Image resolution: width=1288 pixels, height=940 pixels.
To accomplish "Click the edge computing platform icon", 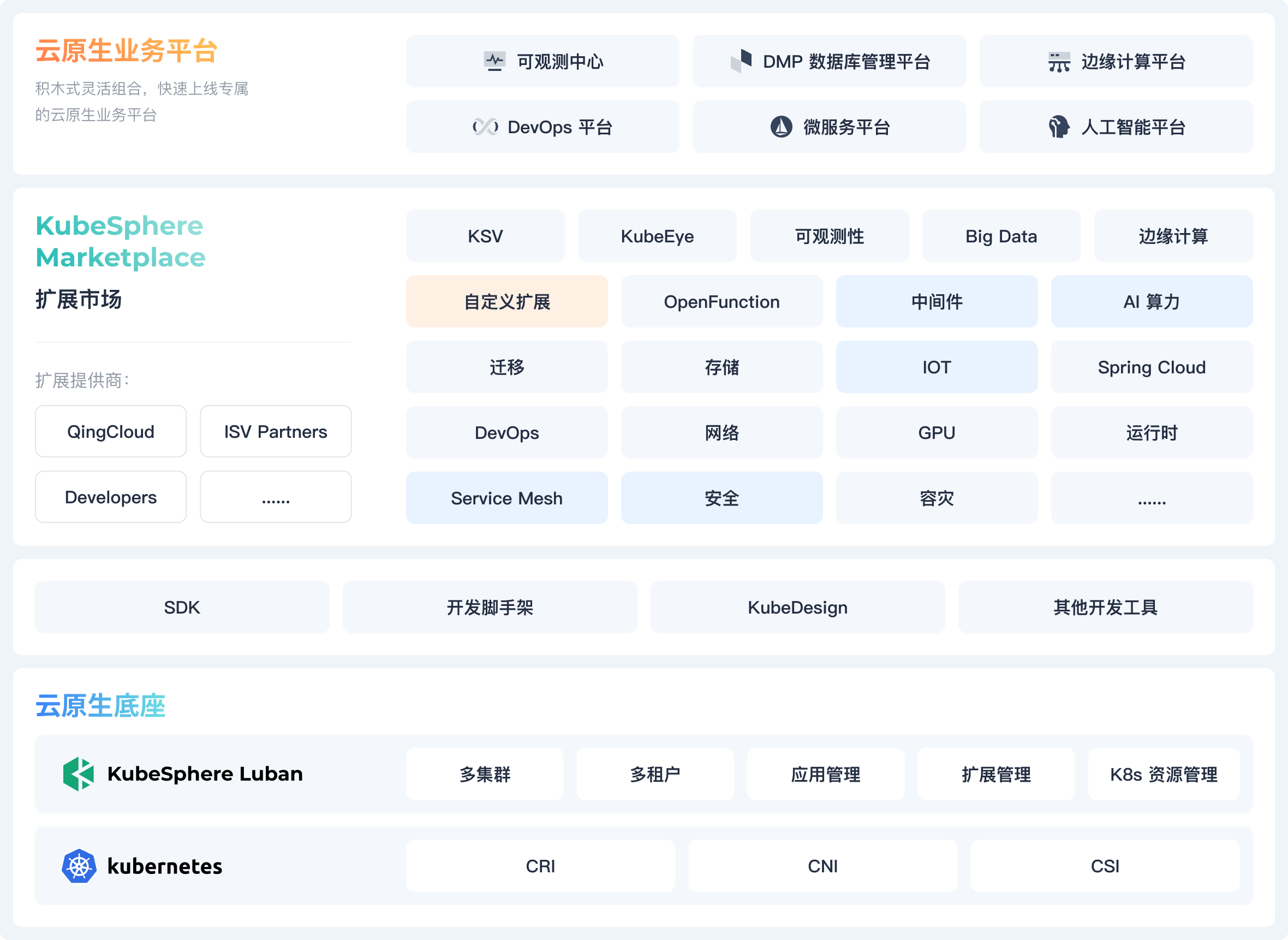I will pyautogui.click(x=1059, y=62).
